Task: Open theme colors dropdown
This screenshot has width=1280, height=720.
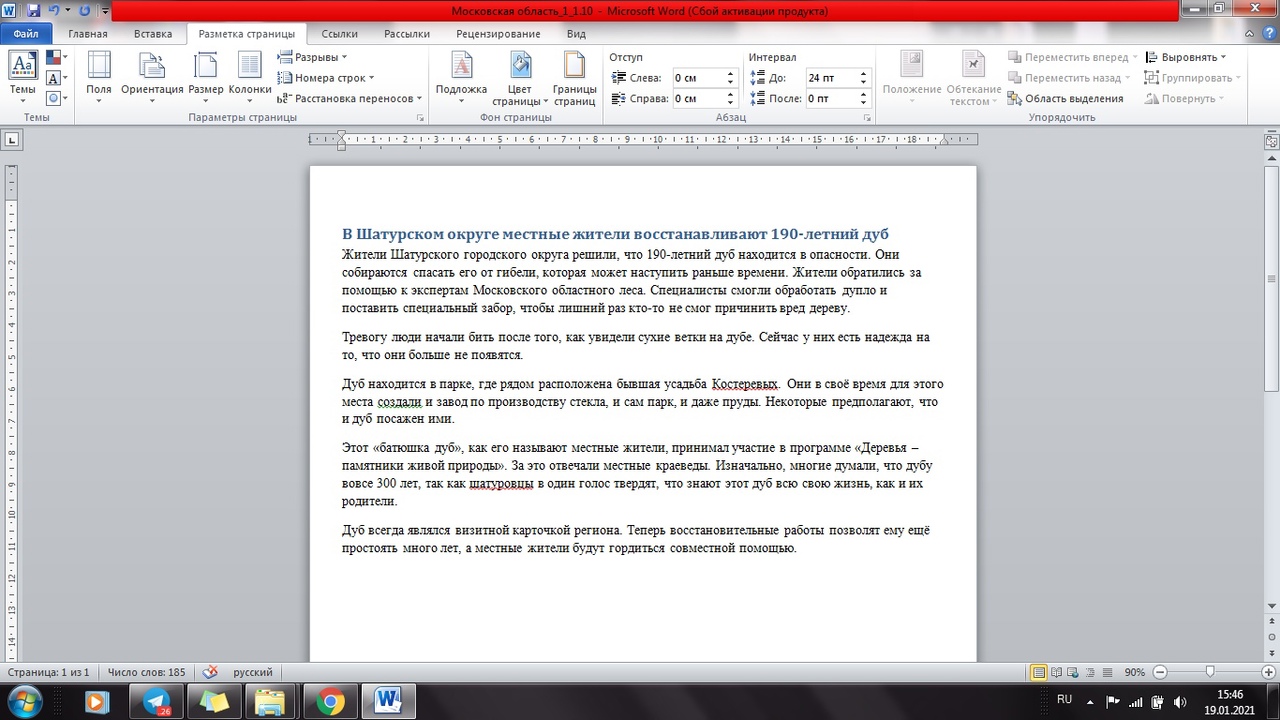Action: pos(57,58)
